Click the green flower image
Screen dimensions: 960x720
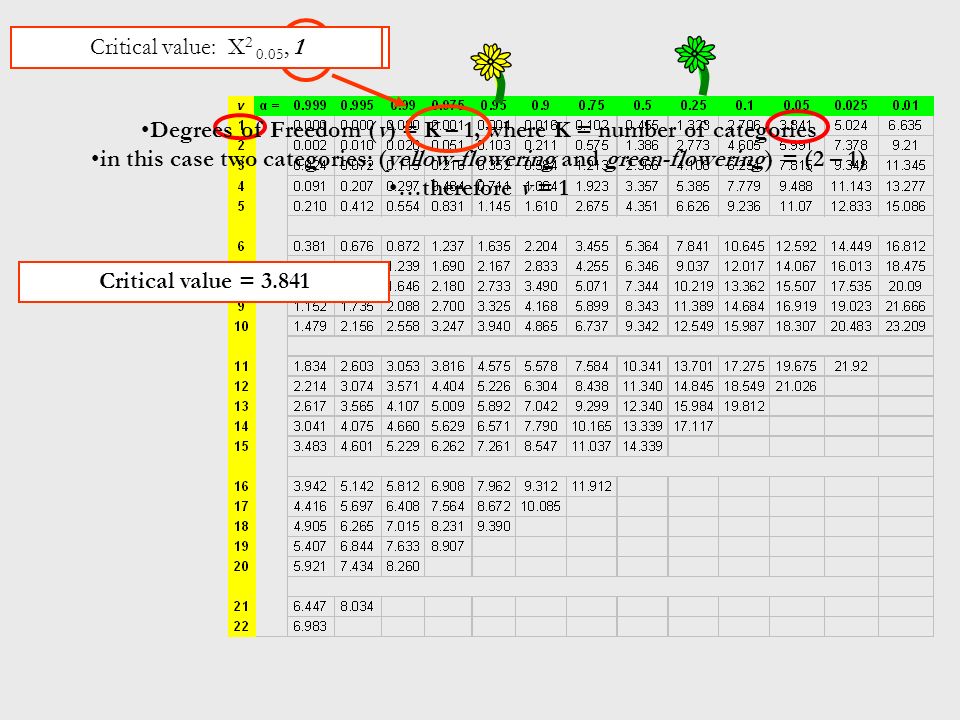point(696,64)
